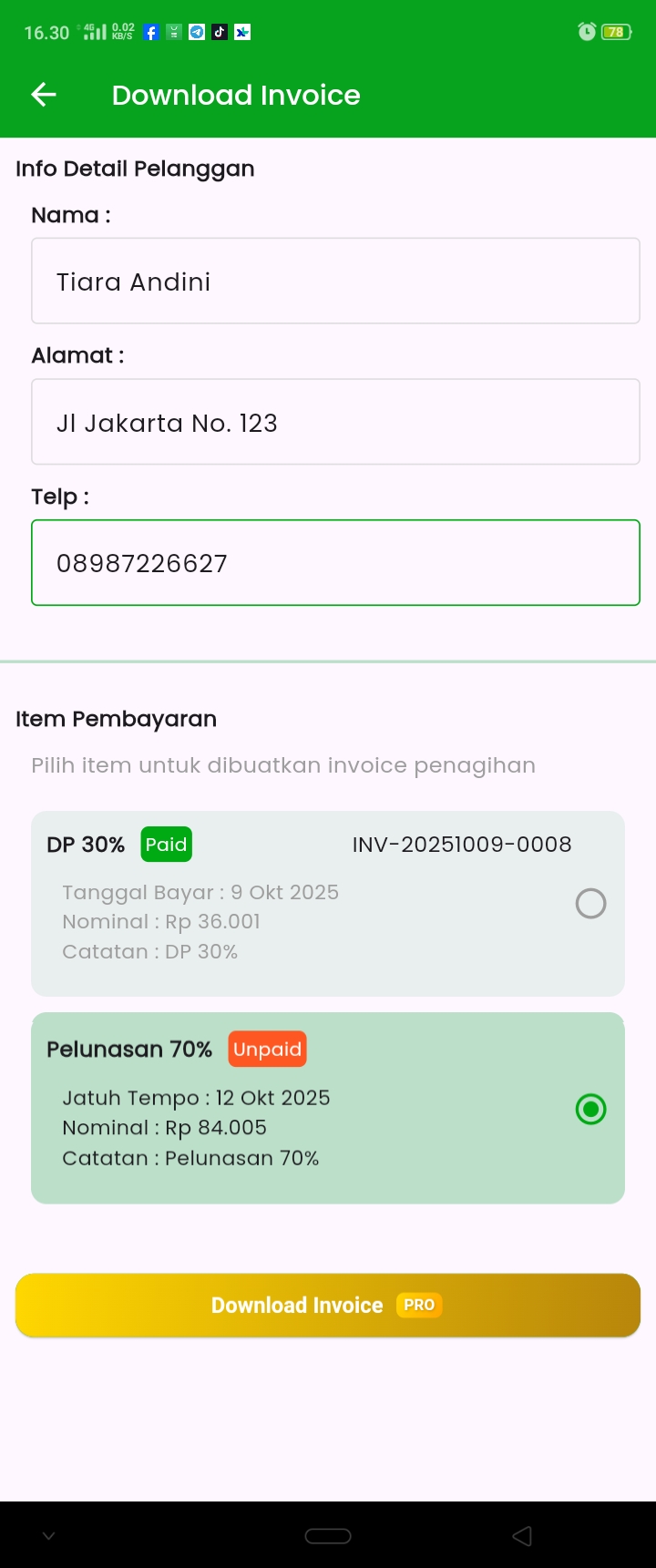Tap the alarm clock status icon
Image resolution: width=656 pixels, height=1568 pixels.
tap(587, 33)
